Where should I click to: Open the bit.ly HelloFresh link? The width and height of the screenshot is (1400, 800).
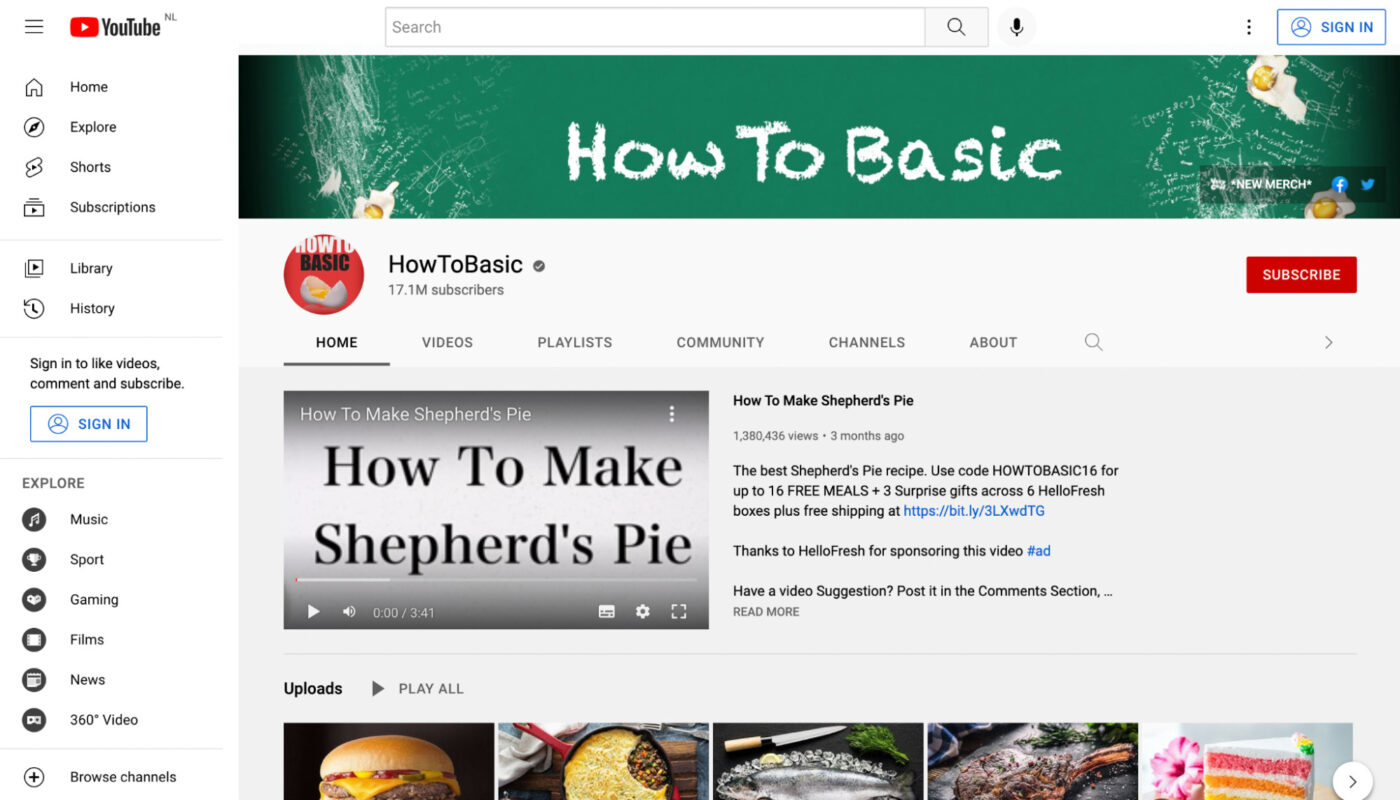click(x=974, y=511)
